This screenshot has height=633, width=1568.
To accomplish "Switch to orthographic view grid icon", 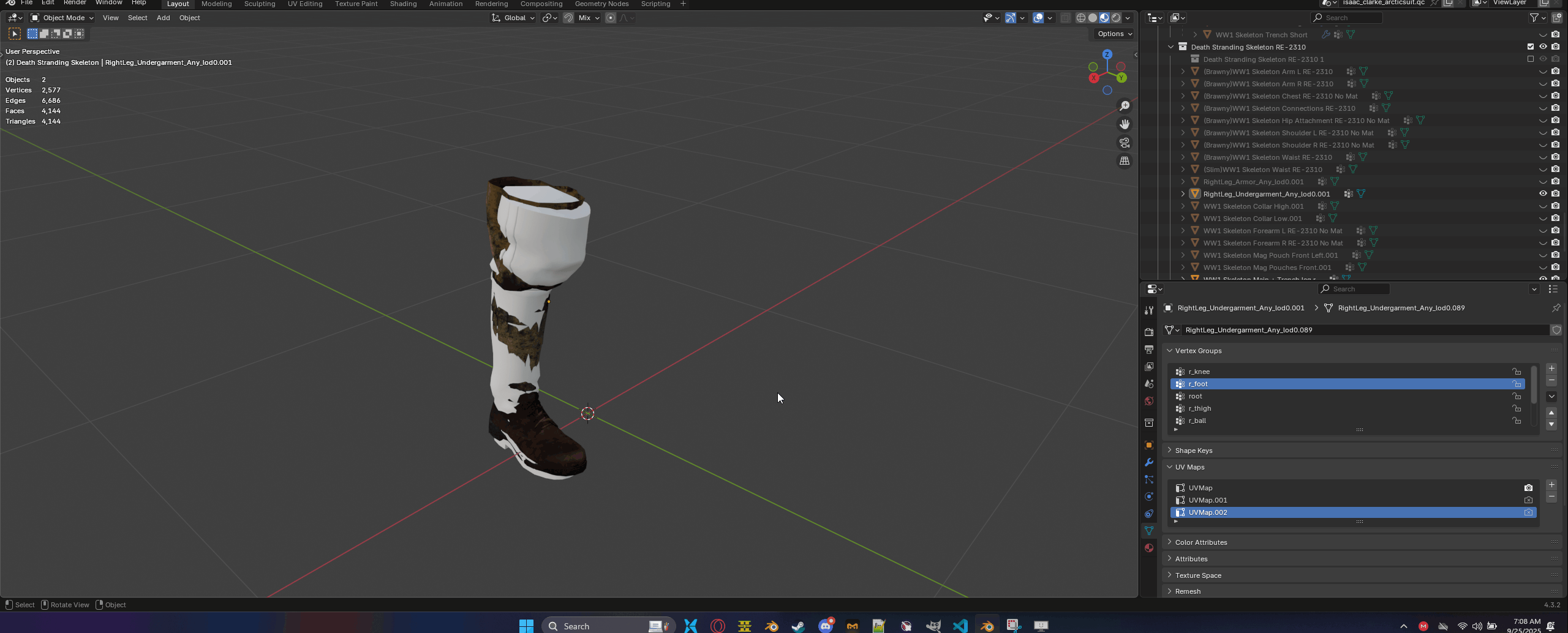I will point(1125,161).
